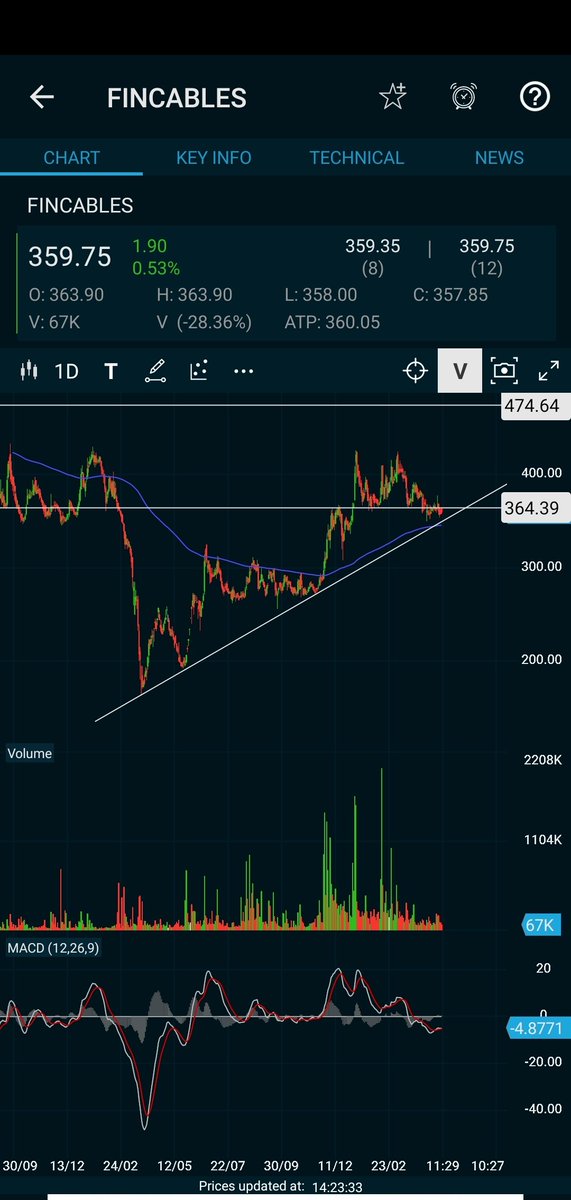Open the TECHNICAL tab
Screen dimensions: 571x1200
pyautogui.click(x=357, y=158)
